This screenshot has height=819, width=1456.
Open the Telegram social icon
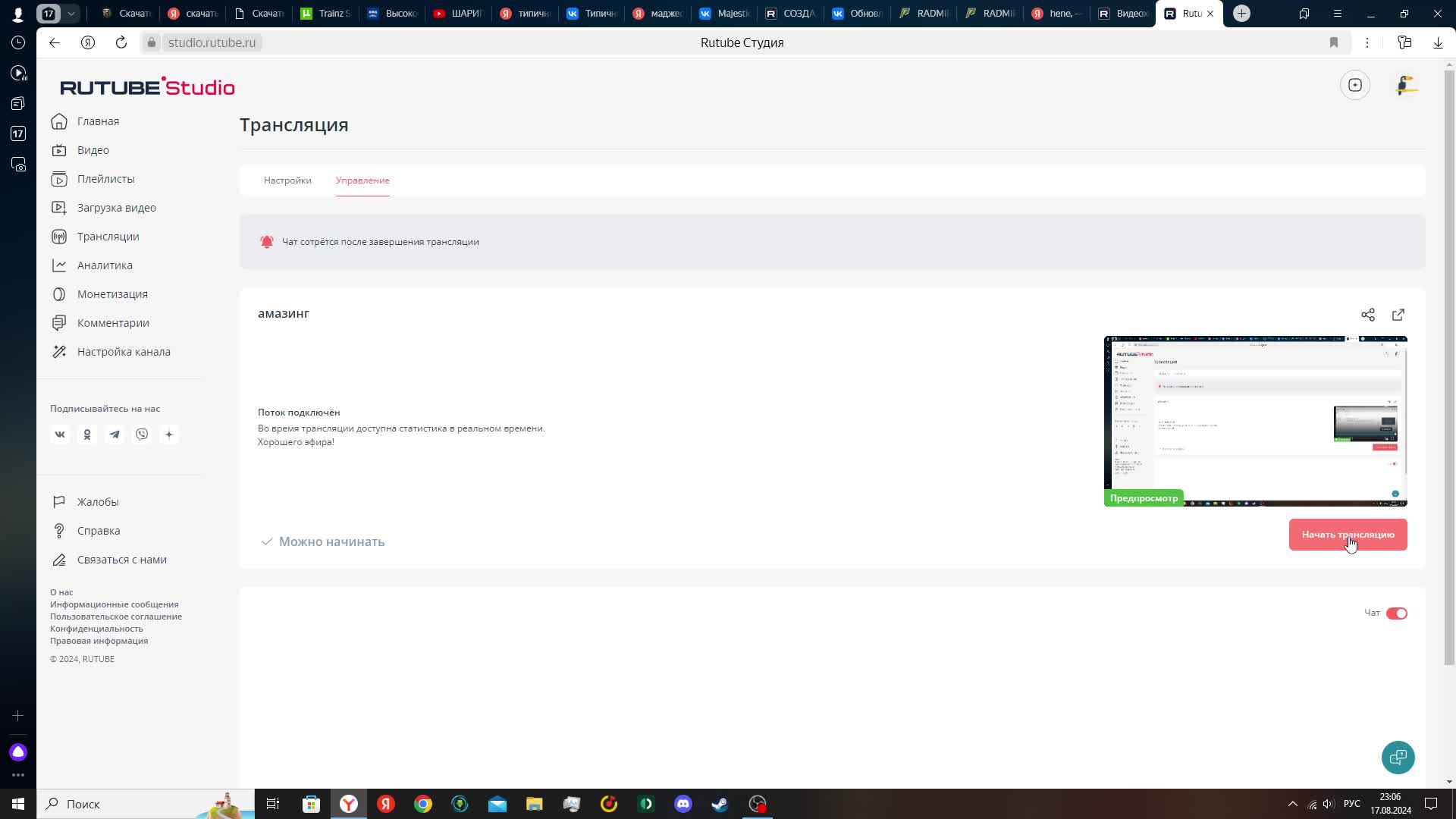115,435
